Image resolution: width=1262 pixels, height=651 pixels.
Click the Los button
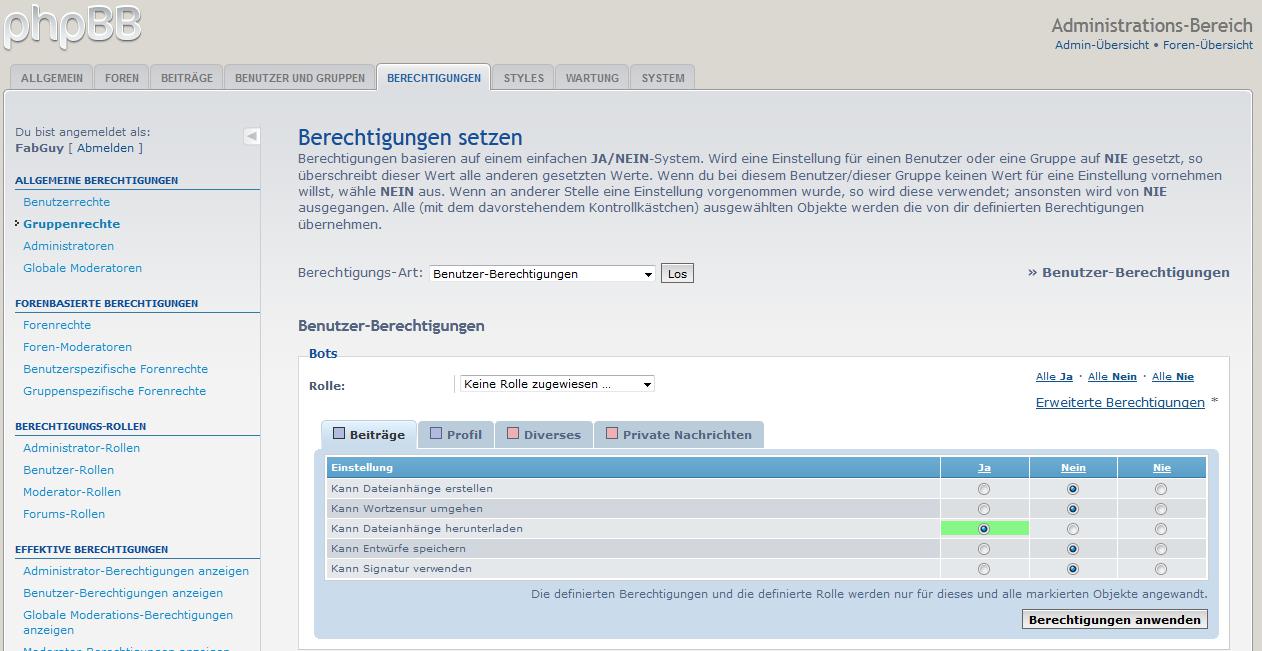click(x=677, y=274)
